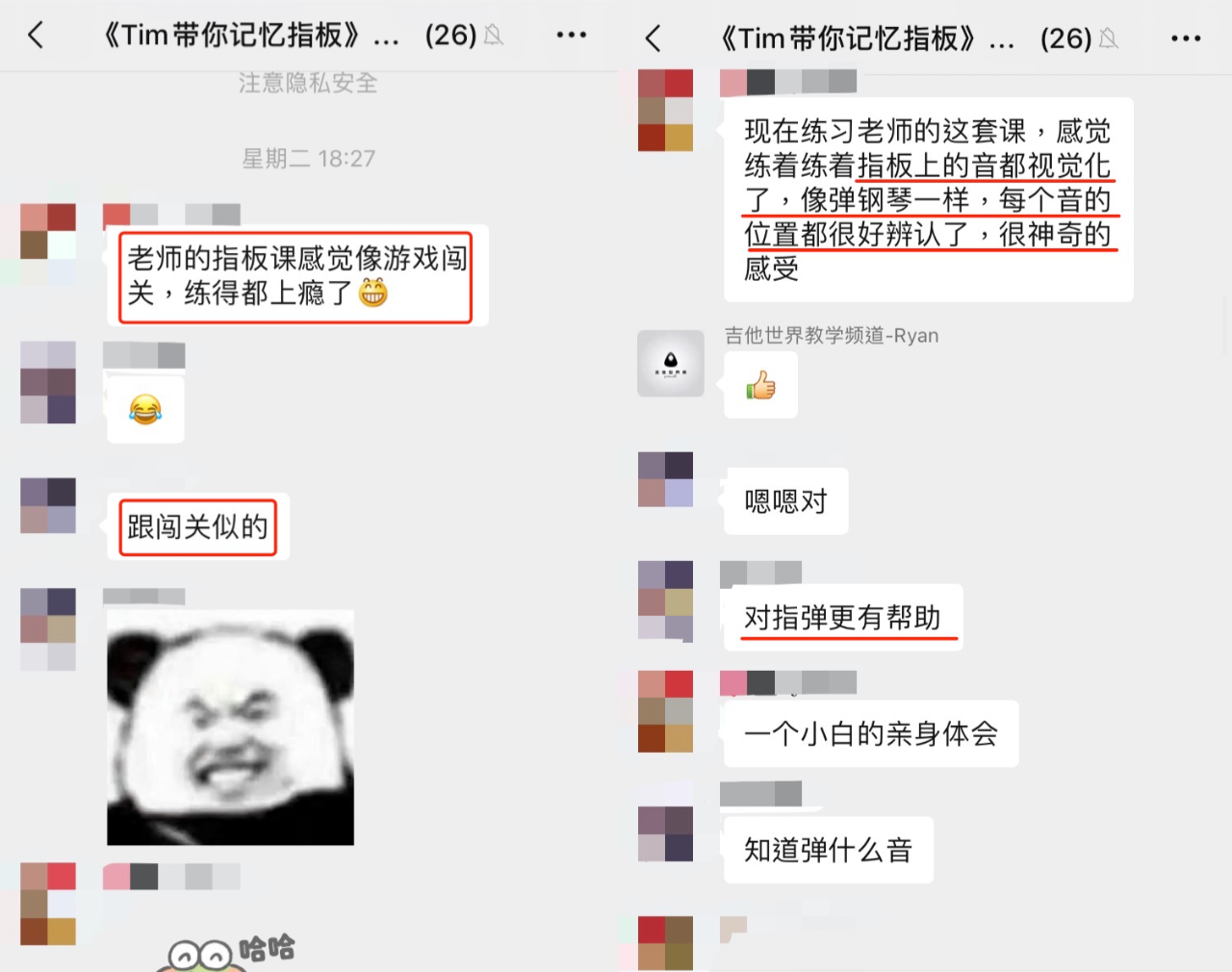The height and width of the screenshot is (972, 1232).
Task: Tap the laughing-crying emoji message
Action: pyautogui.click(x=145, y=410)
